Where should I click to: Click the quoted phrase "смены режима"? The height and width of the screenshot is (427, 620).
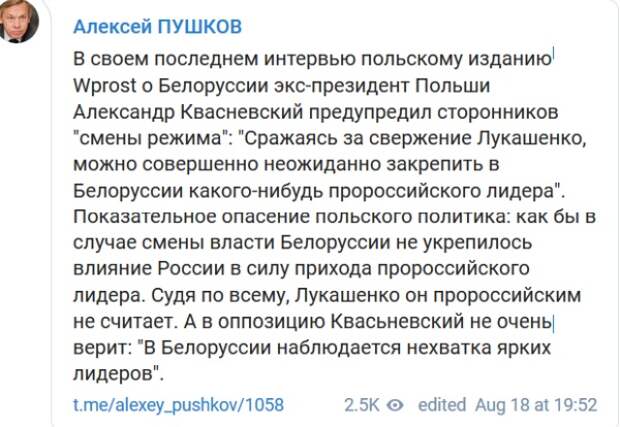(x=150, y=138)
